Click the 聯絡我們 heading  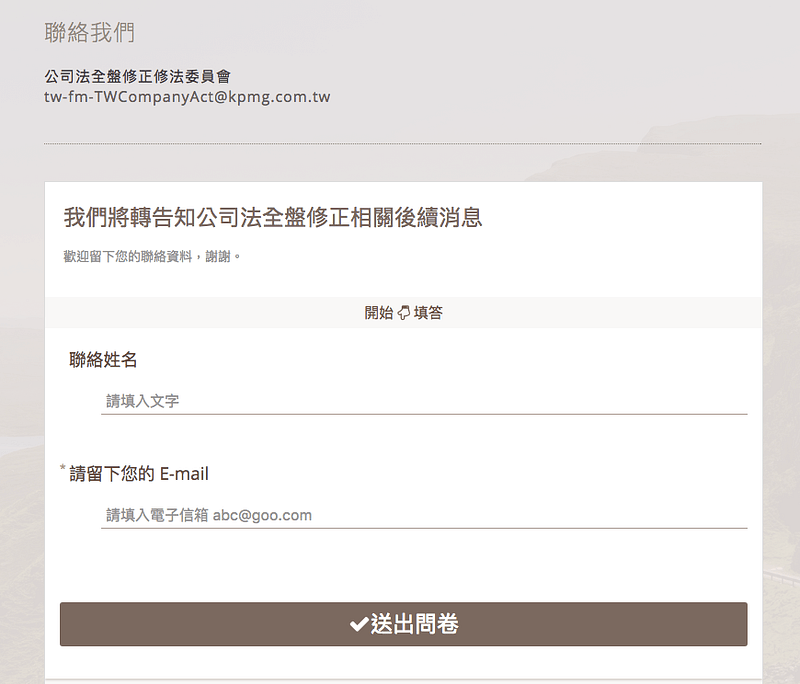89,33
